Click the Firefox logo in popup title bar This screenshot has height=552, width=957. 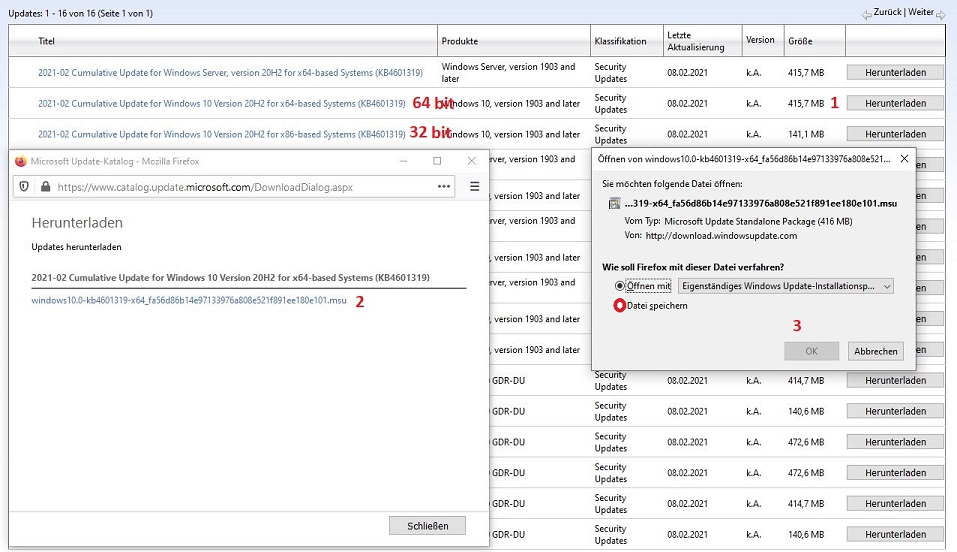pyautogui.click(x=20, y=161)
